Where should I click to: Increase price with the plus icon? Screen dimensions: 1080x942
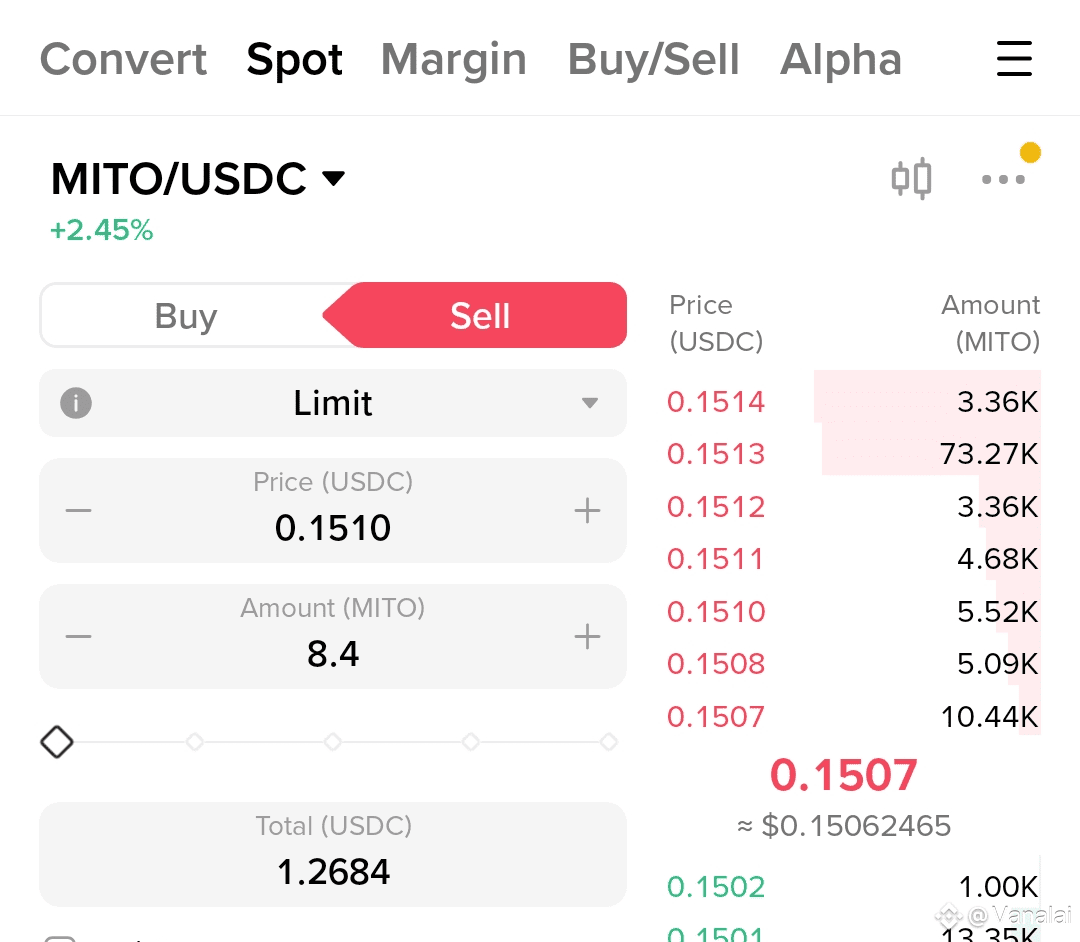[x=587, y=511]
